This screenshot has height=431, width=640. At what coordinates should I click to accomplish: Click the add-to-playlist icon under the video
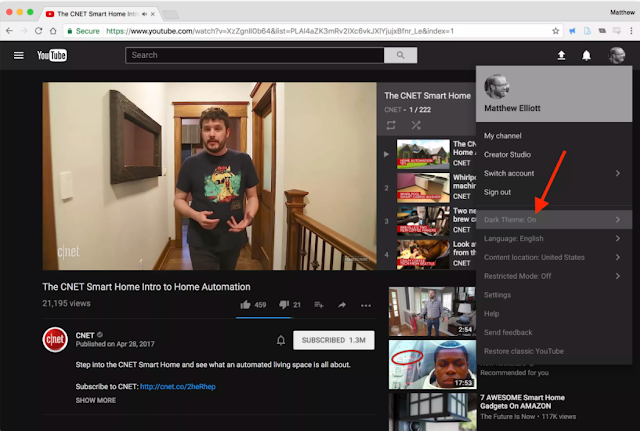click(x=319, y=304)
